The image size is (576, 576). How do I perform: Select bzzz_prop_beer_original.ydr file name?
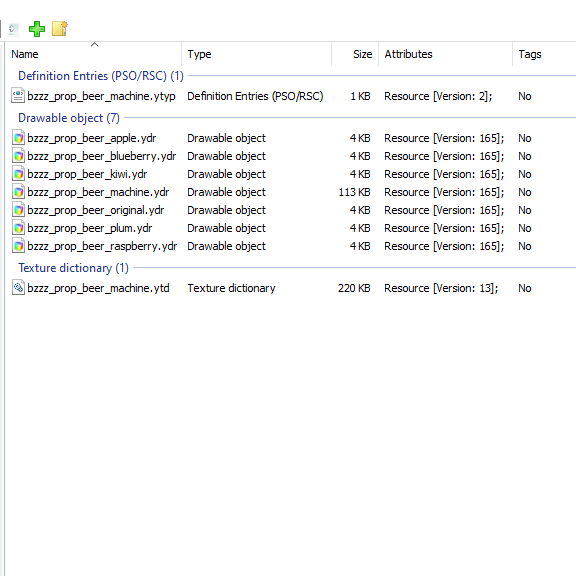(x=96, y=210)
